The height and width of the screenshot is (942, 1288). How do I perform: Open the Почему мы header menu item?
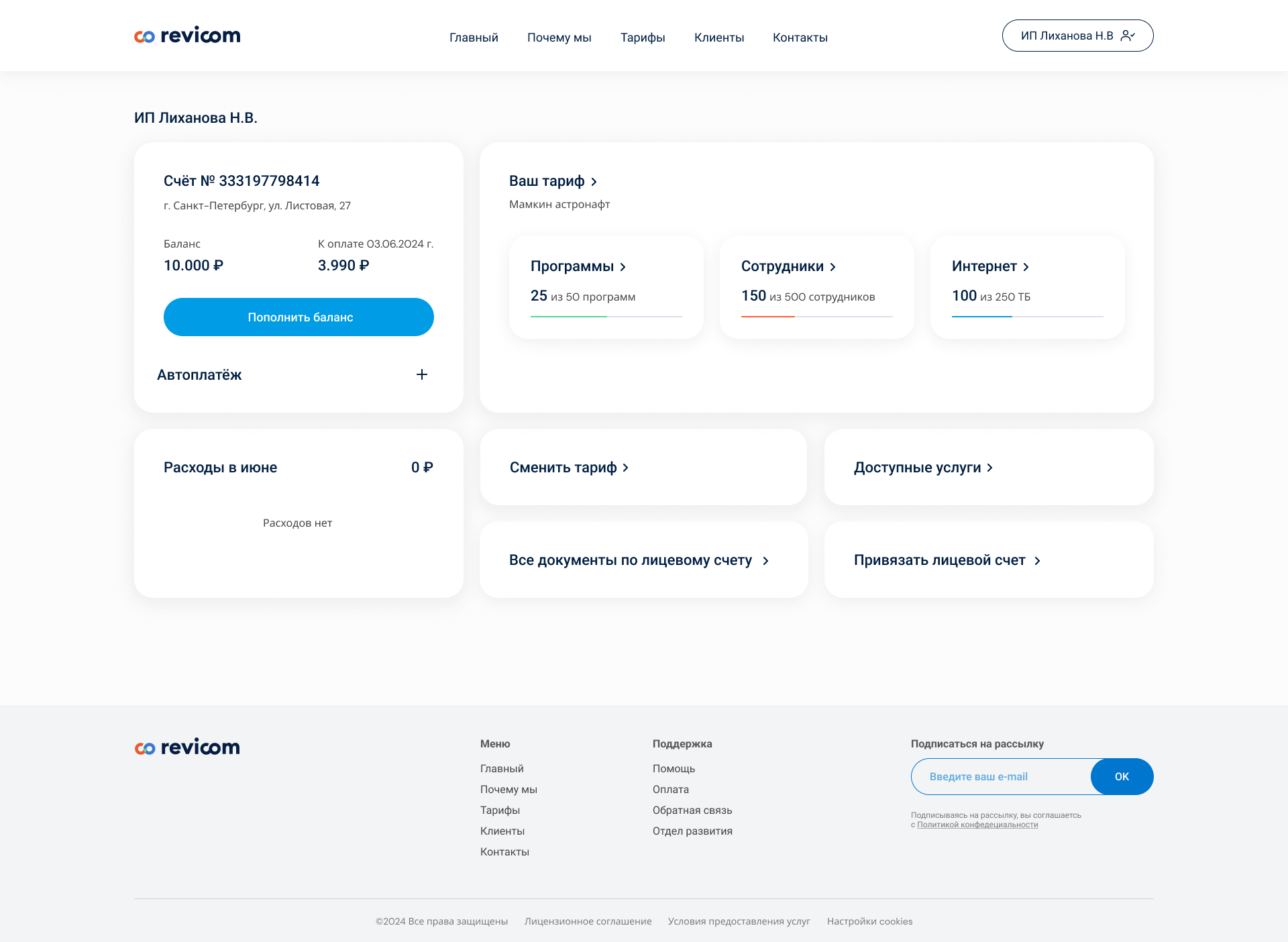pos(559,38)
